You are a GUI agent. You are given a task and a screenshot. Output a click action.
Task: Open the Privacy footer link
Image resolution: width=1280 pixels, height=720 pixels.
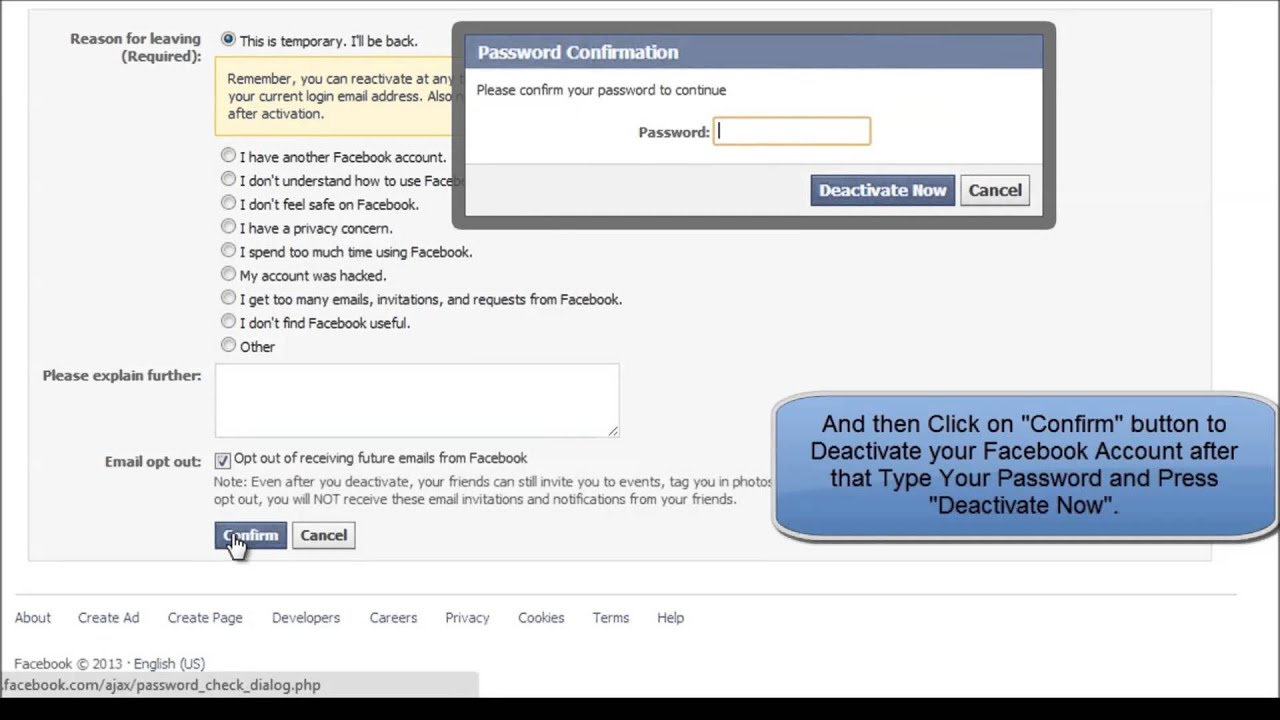tap(467, 618)
